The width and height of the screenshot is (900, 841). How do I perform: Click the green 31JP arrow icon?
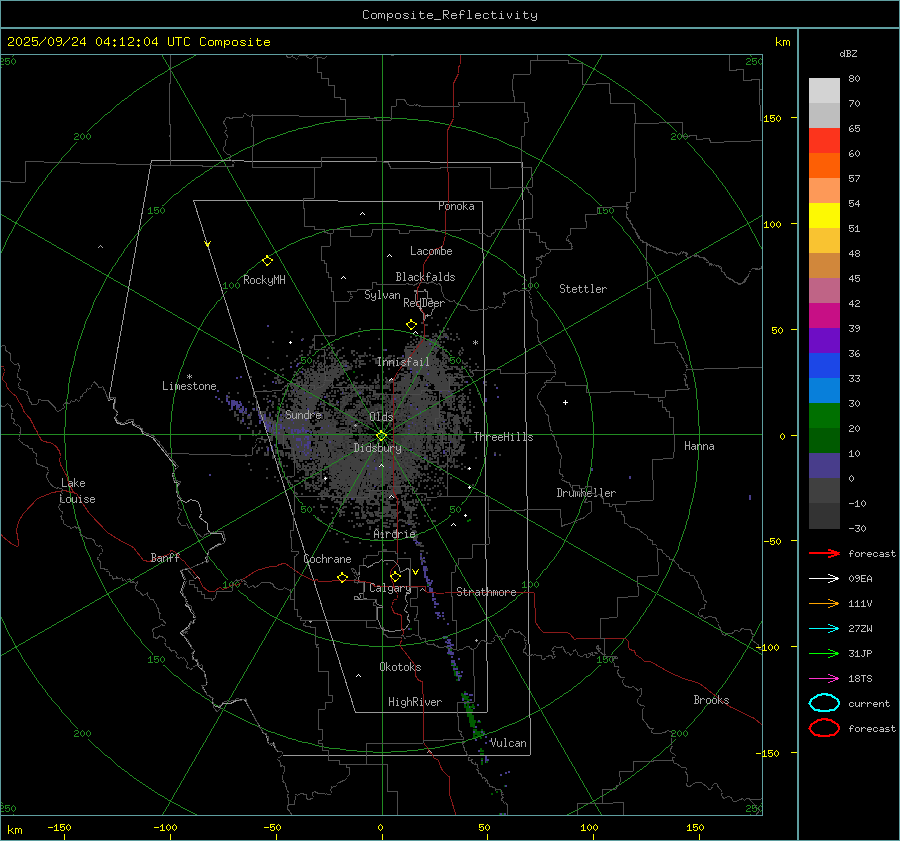click(x=824, y=653)
